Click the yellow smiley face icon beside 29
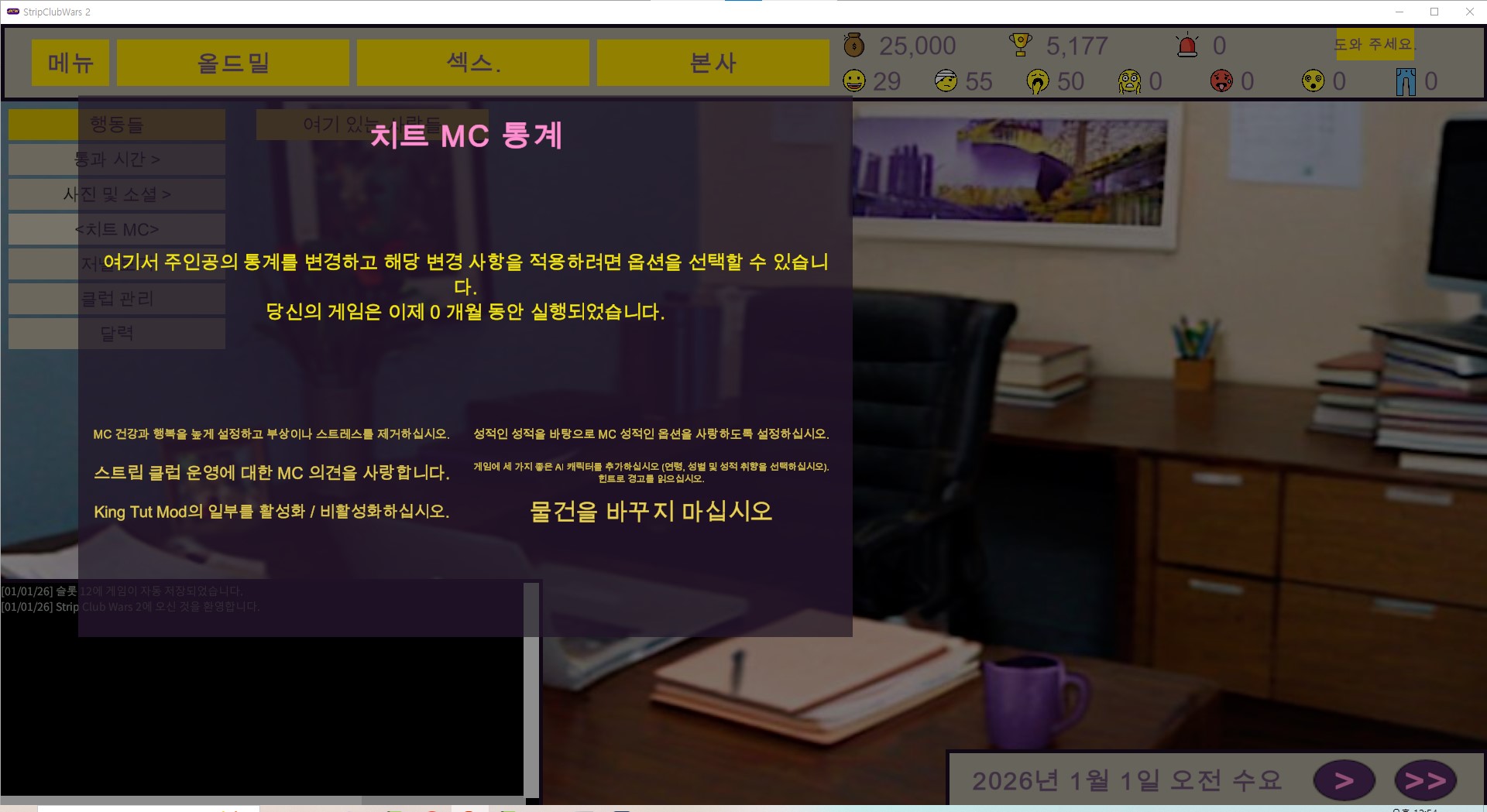Viewport: 1487px width, 812px height. (854, 81)
